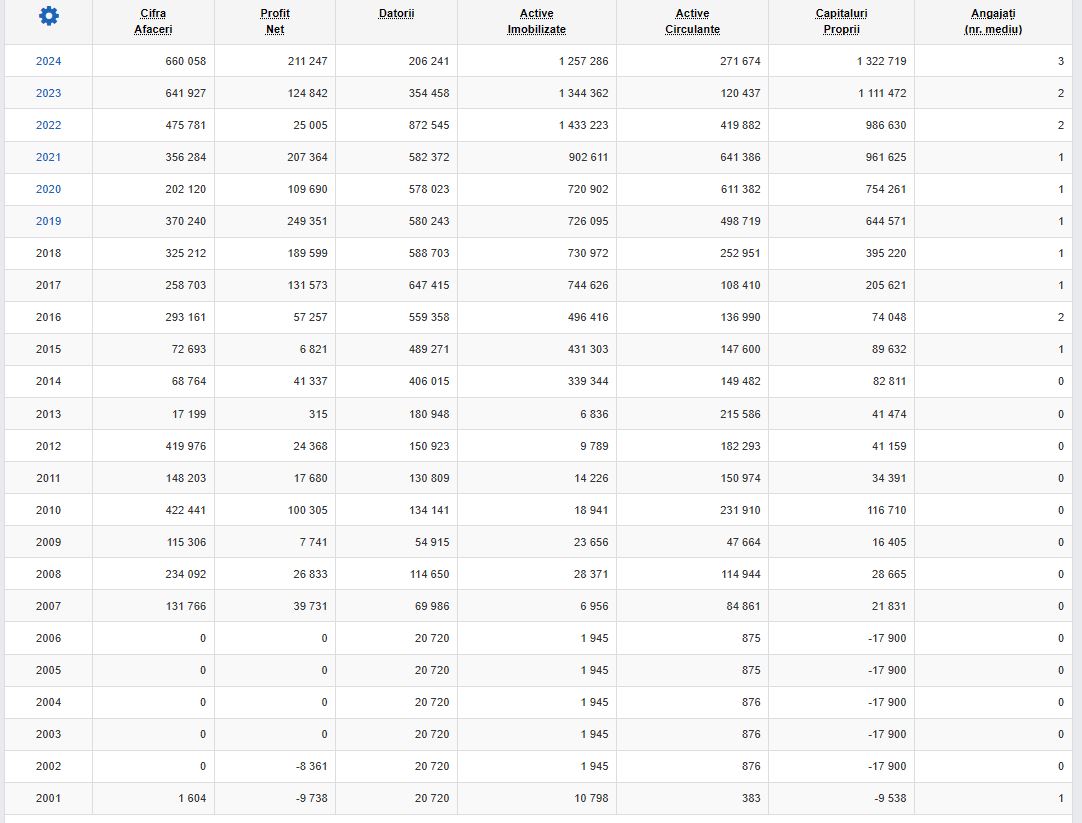Select the 2018 year row cell
Screen dimensions: 1082x823
48,253
